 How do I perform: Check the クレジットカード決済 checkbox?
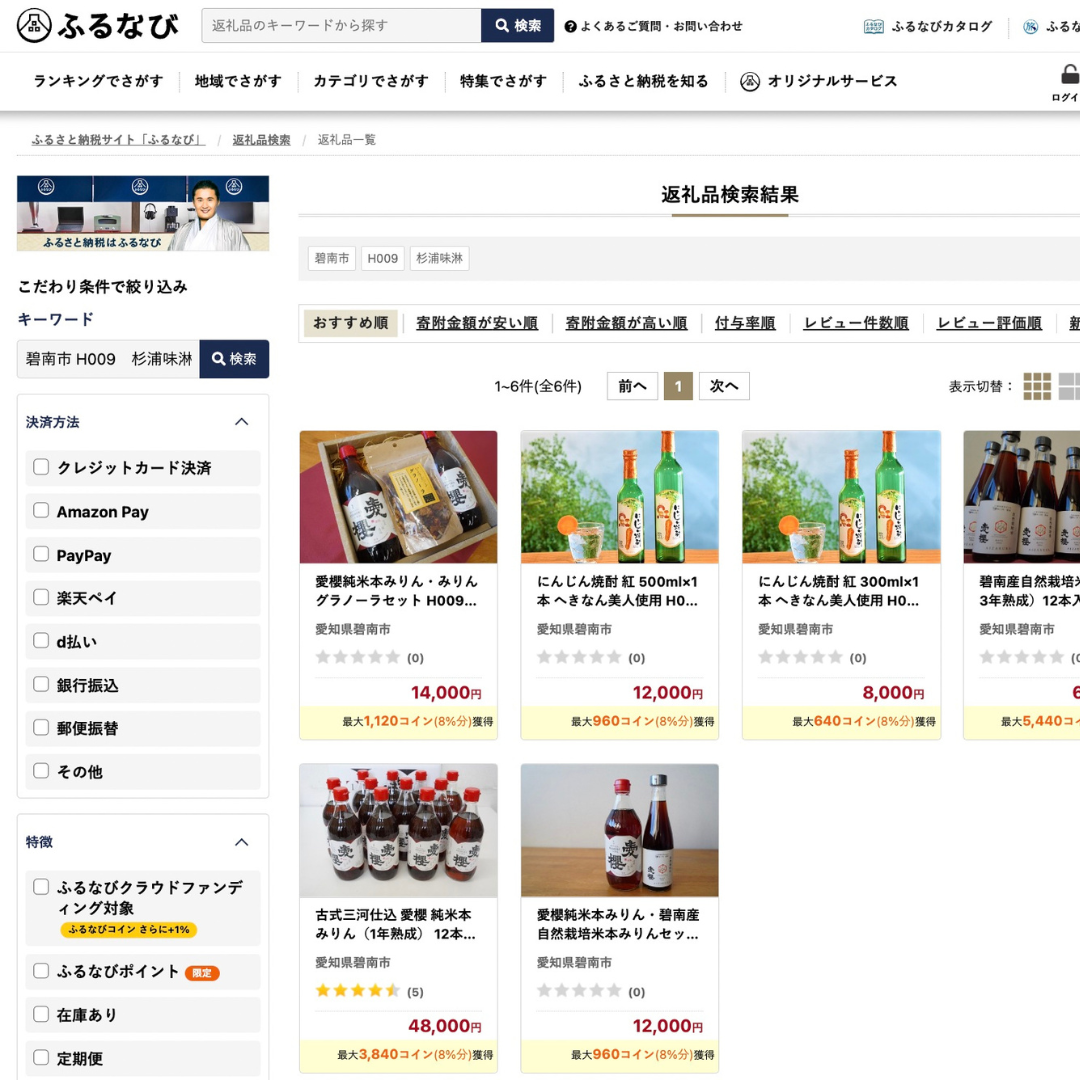(41, 467)
